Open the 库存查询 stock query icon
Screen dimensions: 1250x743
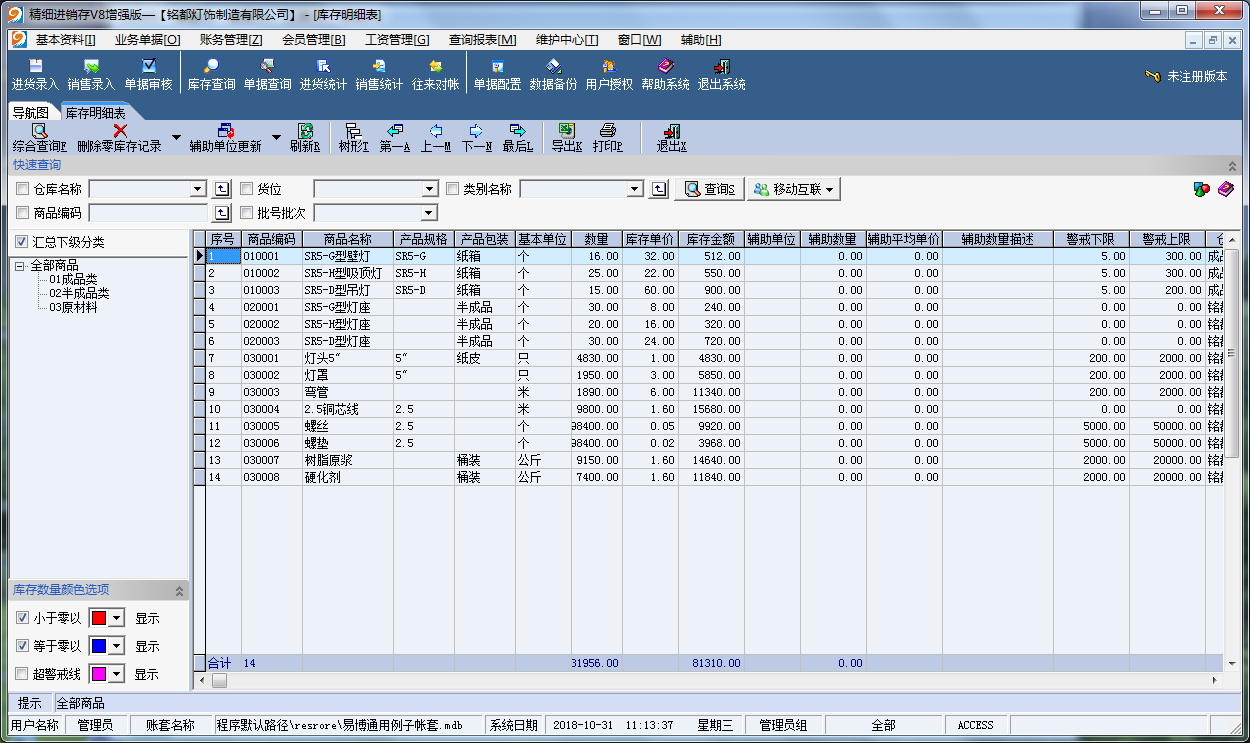pyautogui.click(x=211, y=74)
